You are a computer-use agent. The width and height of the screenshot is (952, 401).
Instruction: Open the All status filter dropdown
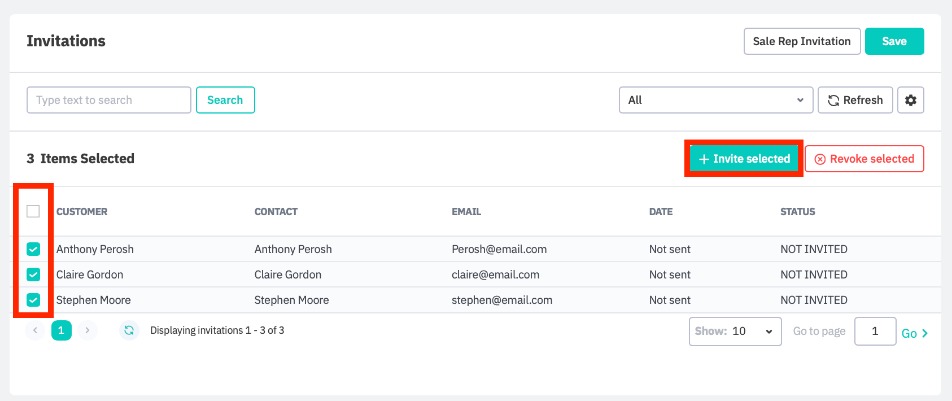point(716,100)
